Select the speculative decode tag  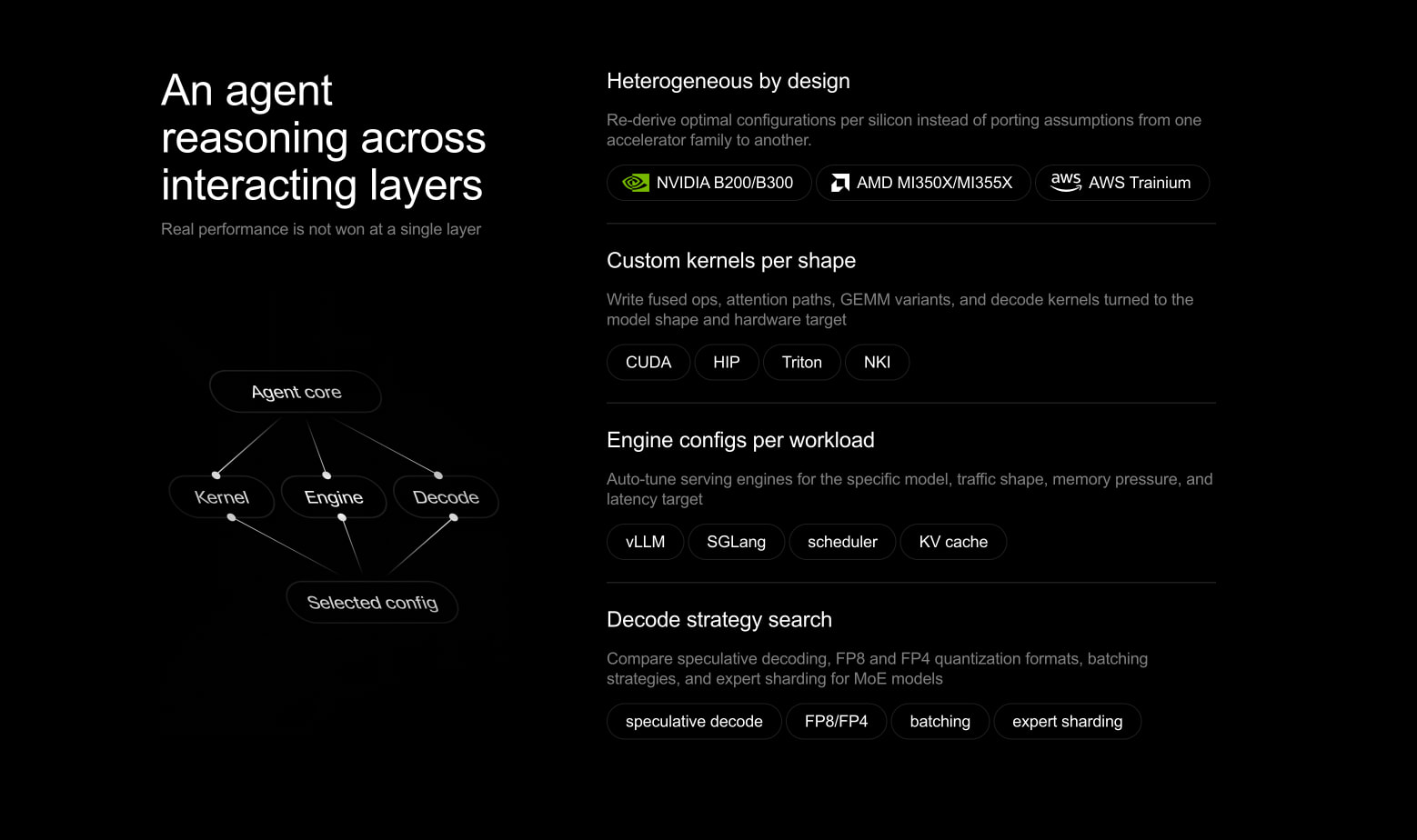click(x=694, y=721)
